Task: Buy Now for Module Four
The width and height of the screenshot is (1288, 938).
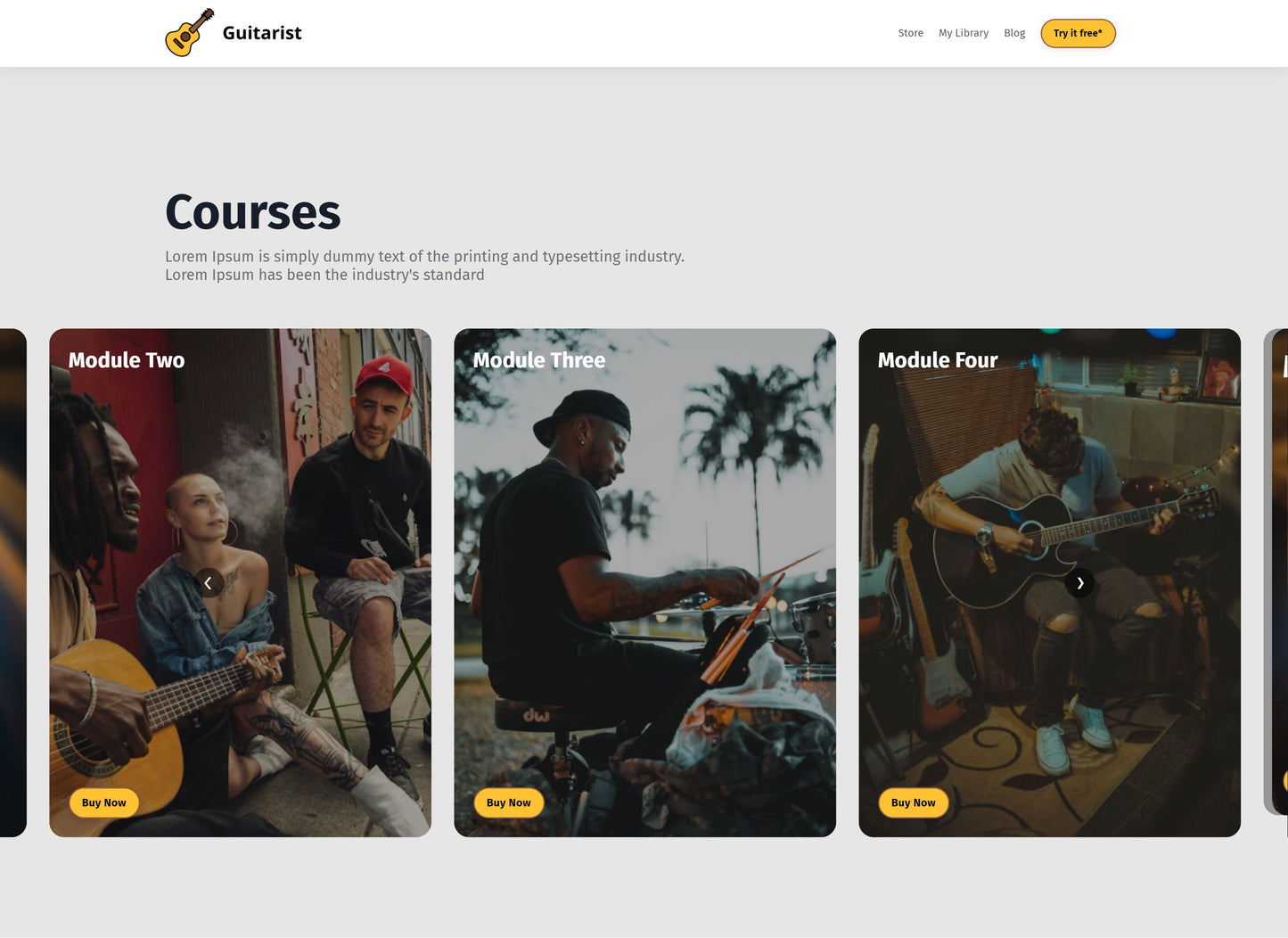Action: pos(914,802)
